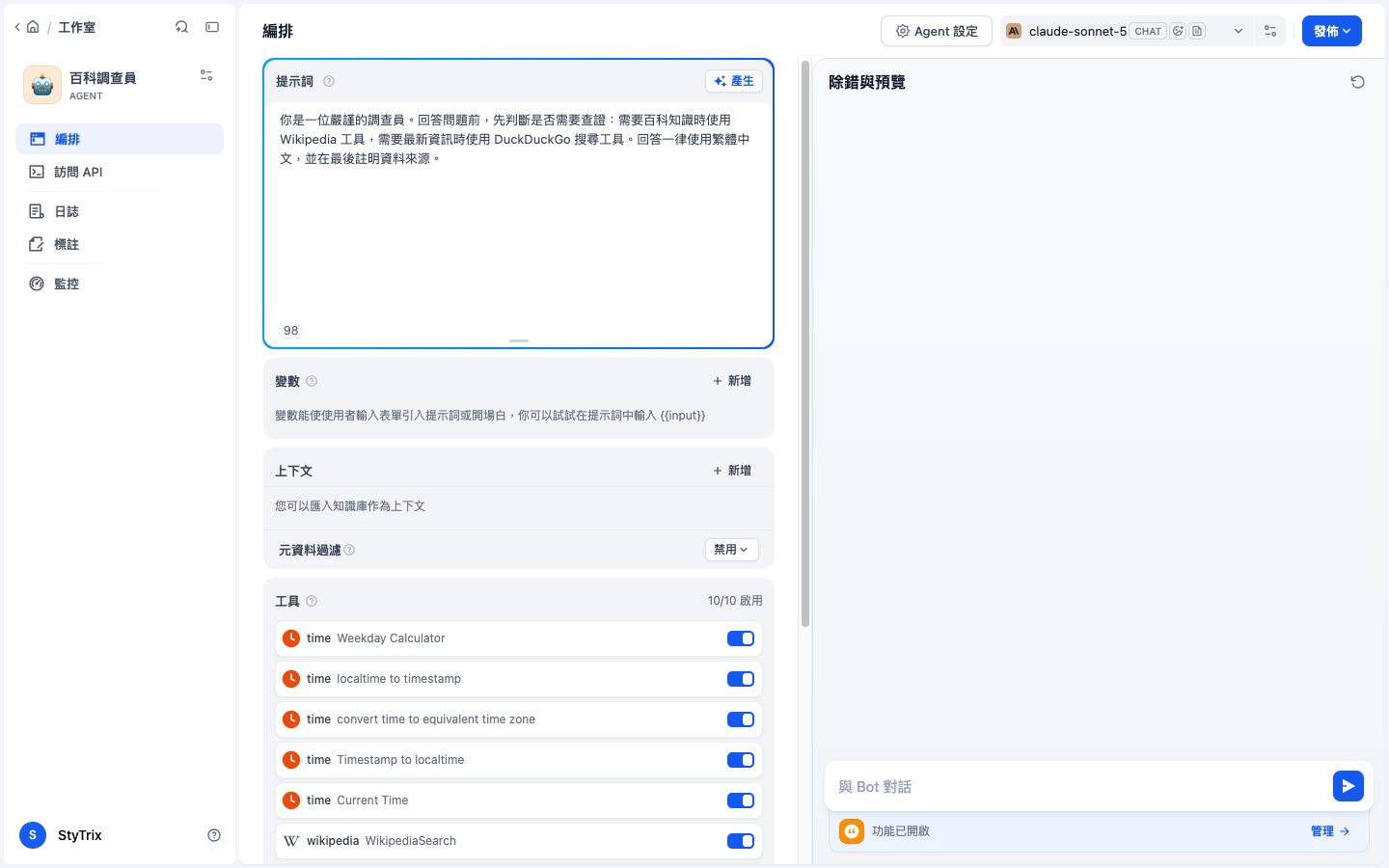The height and width of the screenshot is (868, 1389).
Task: Click the 98 character count badge
Action: click(291, 330)
